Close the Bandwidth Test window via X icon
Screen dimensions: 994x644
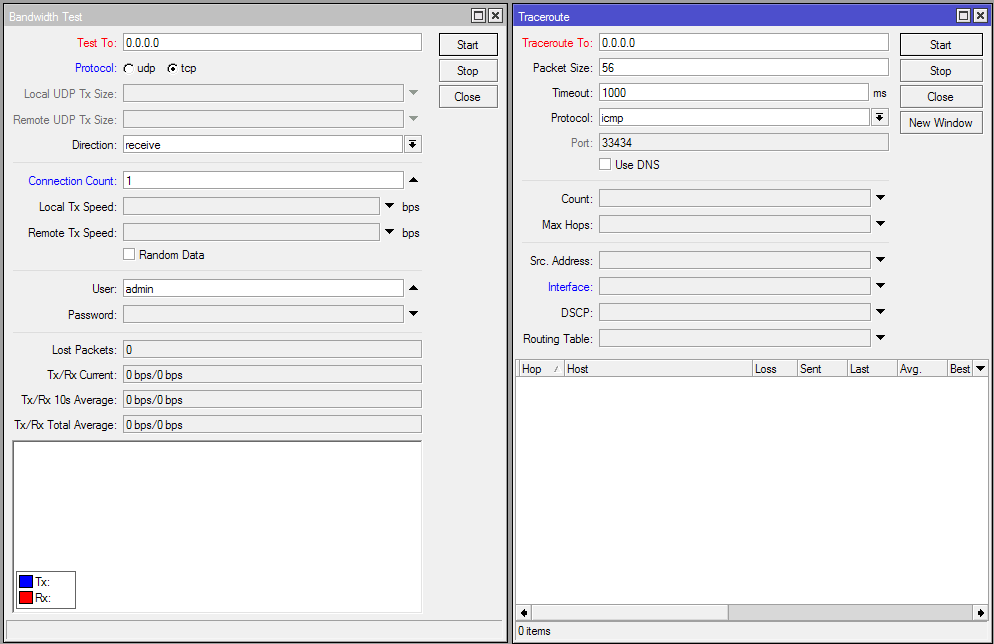point(496,16)
